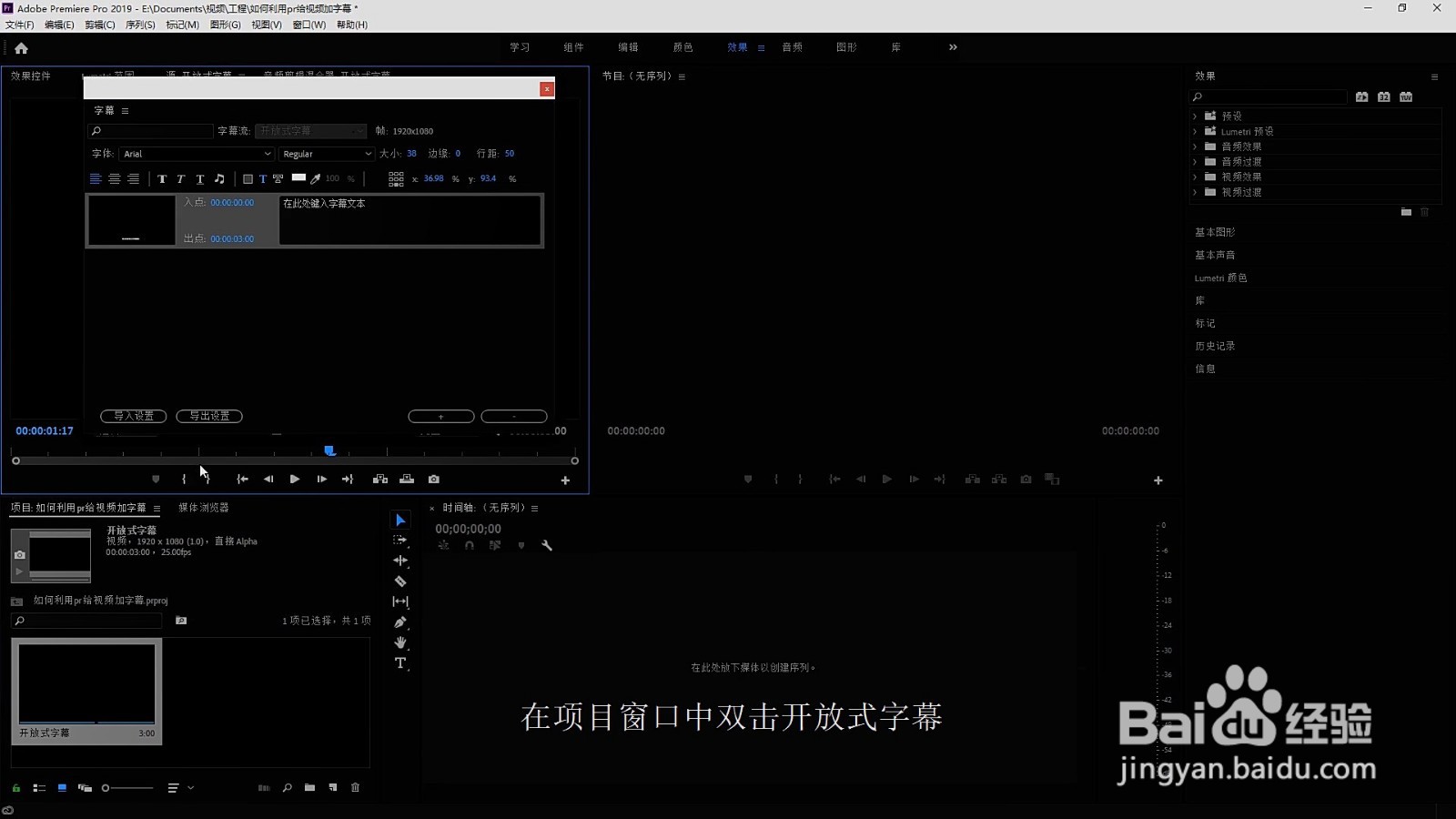
Task: Create new custom bin in Effects panel
Action: click(1406, 212)
